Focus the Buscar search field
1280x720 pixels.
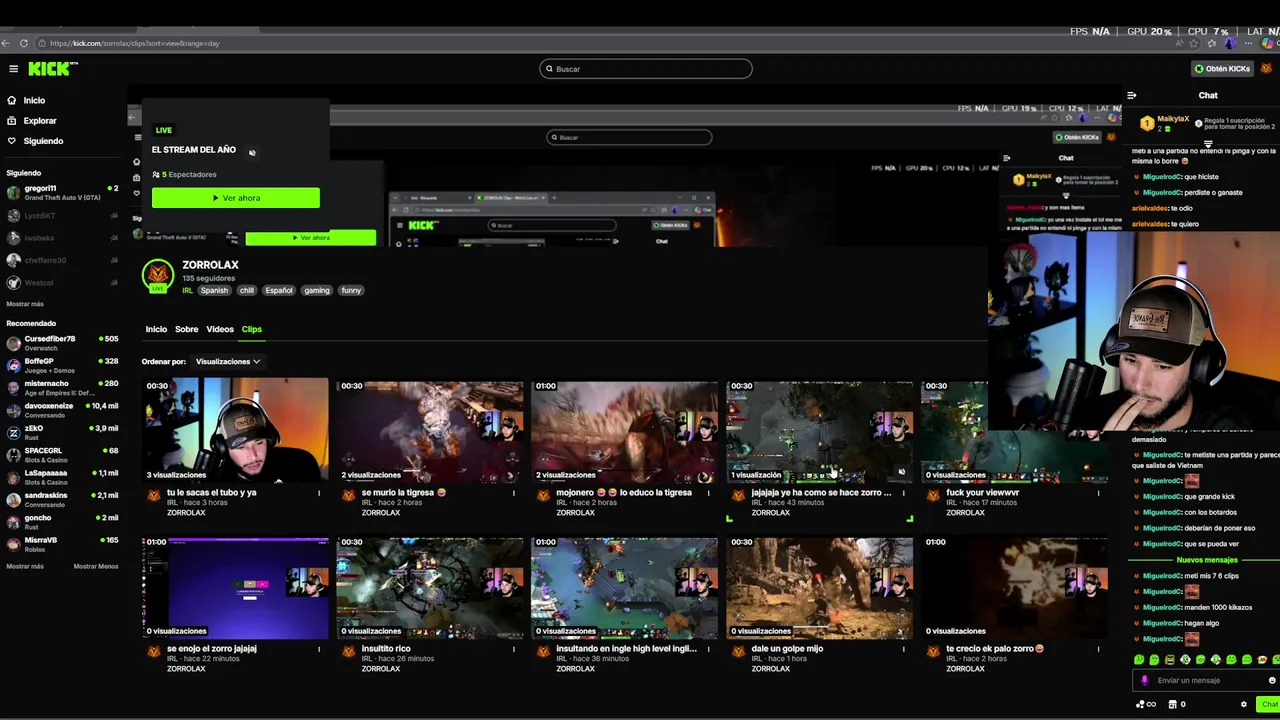click(x=646, y=69)
